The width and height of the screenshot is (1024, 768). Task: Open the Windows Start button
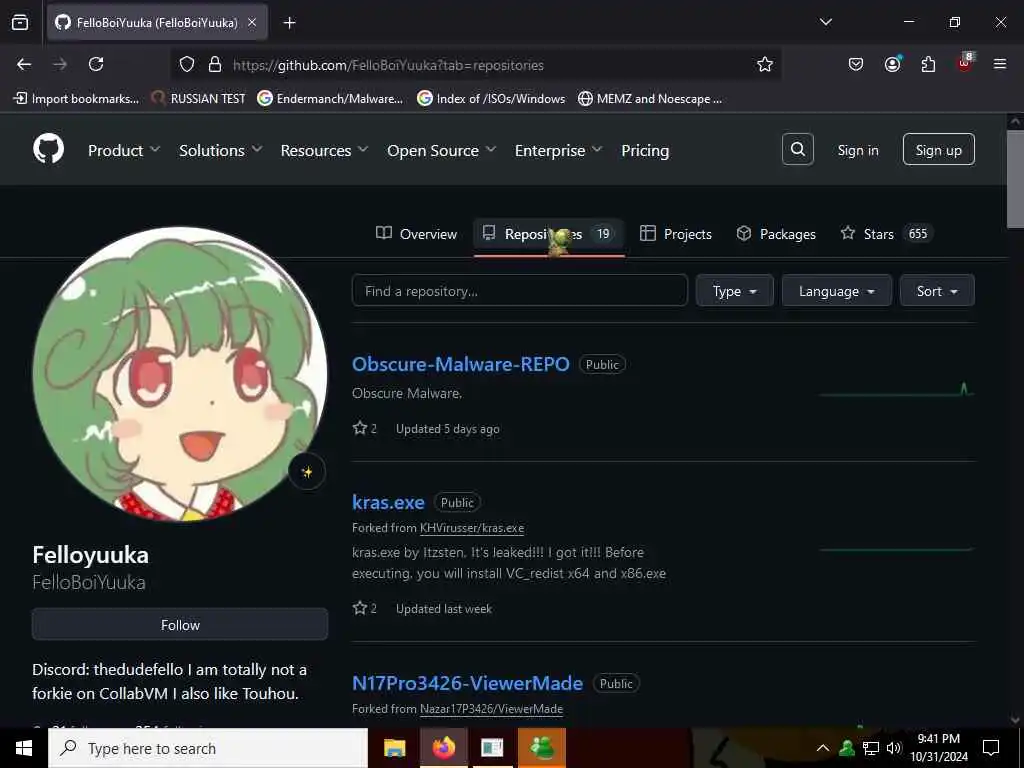pyautogui.click(x=24, y=748)
